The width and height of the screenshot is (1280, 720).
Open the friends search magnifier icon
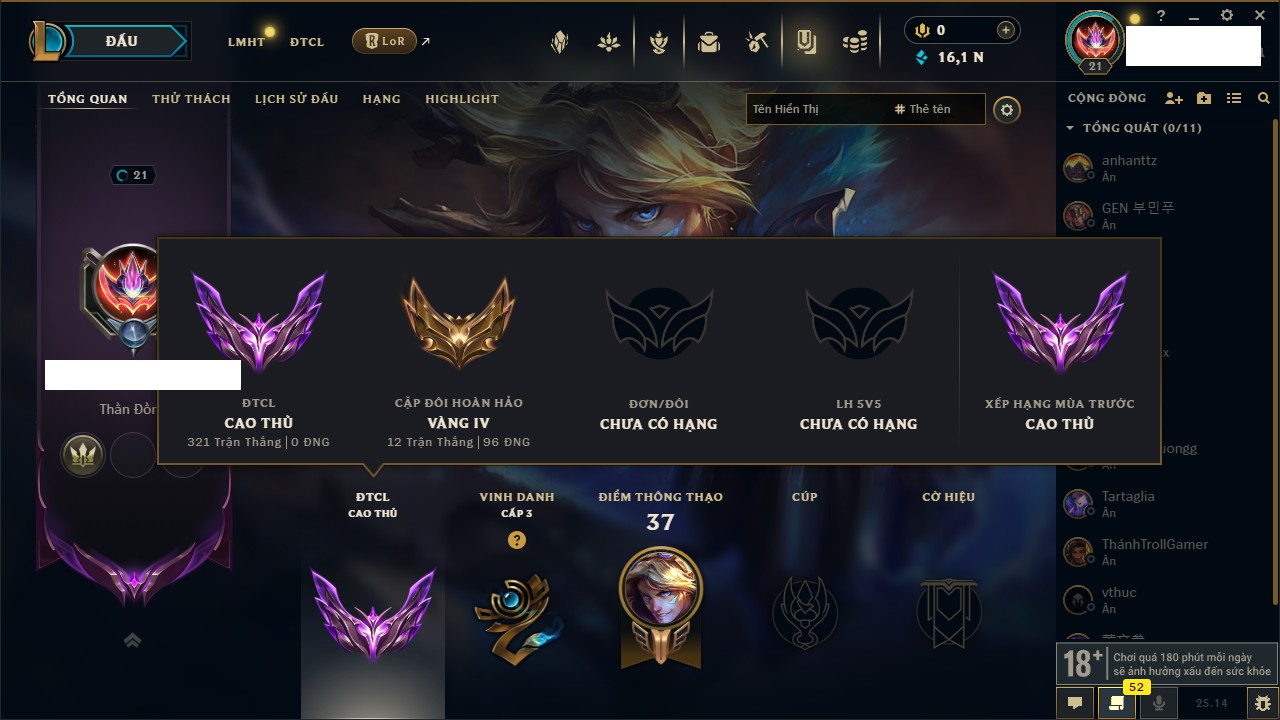[1264, 98]
